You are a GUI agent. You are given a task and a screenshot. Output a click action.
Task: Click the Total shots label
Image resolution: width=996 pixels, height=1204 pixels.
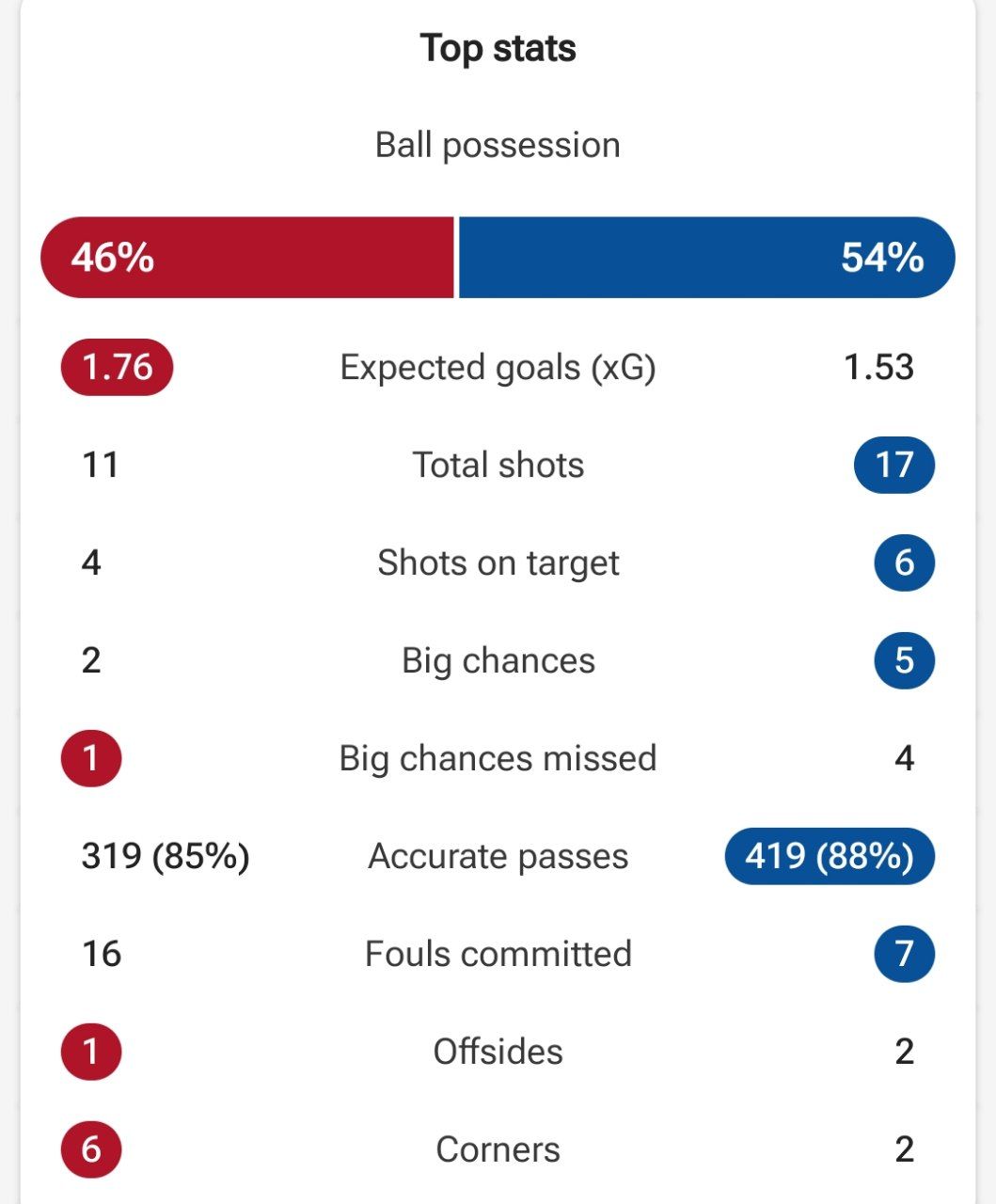[498, 465]
